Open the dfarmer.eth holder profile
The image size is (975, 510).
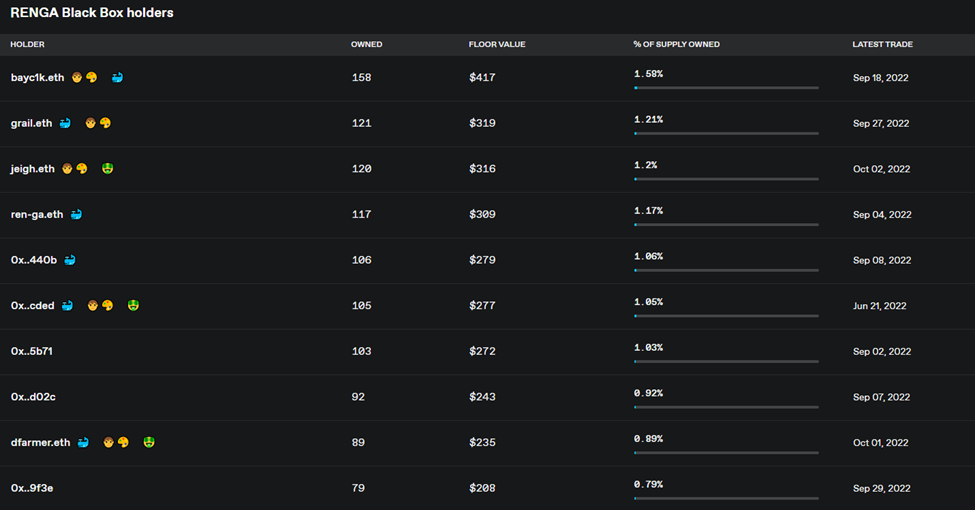coord(40,442)
